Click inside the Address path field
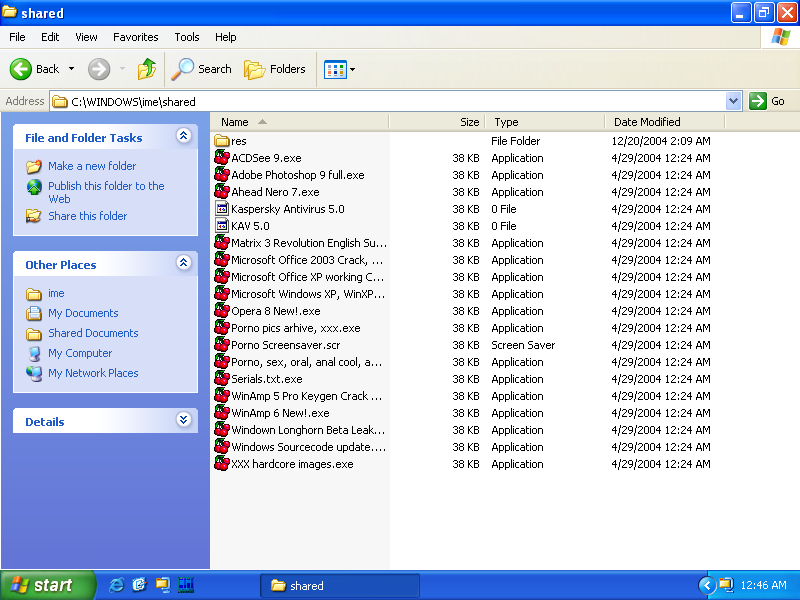Viewport: 800px width, 600px height. pyautogui.click(x=388, y=102)
